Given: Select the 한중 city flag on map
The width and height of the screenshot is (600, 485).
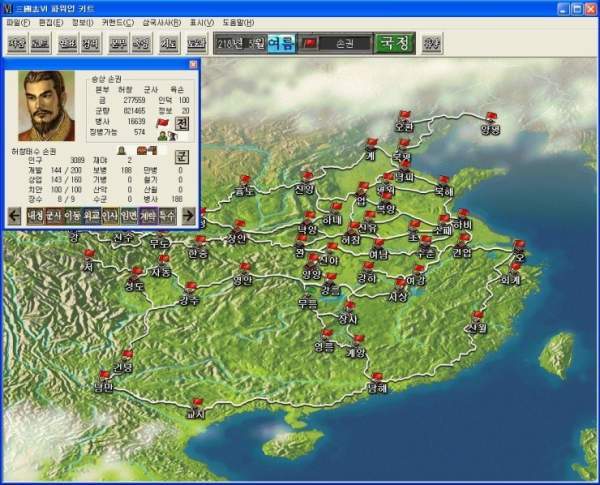Looking at the screenshot, I should [x=200, y=242].
